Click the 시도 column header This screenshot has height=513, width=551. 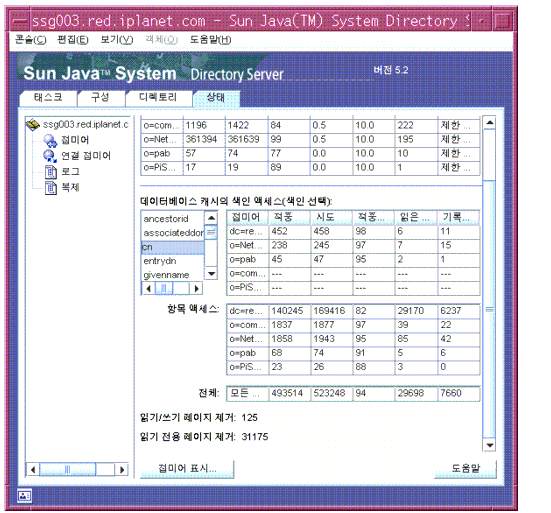coord(332,217)
